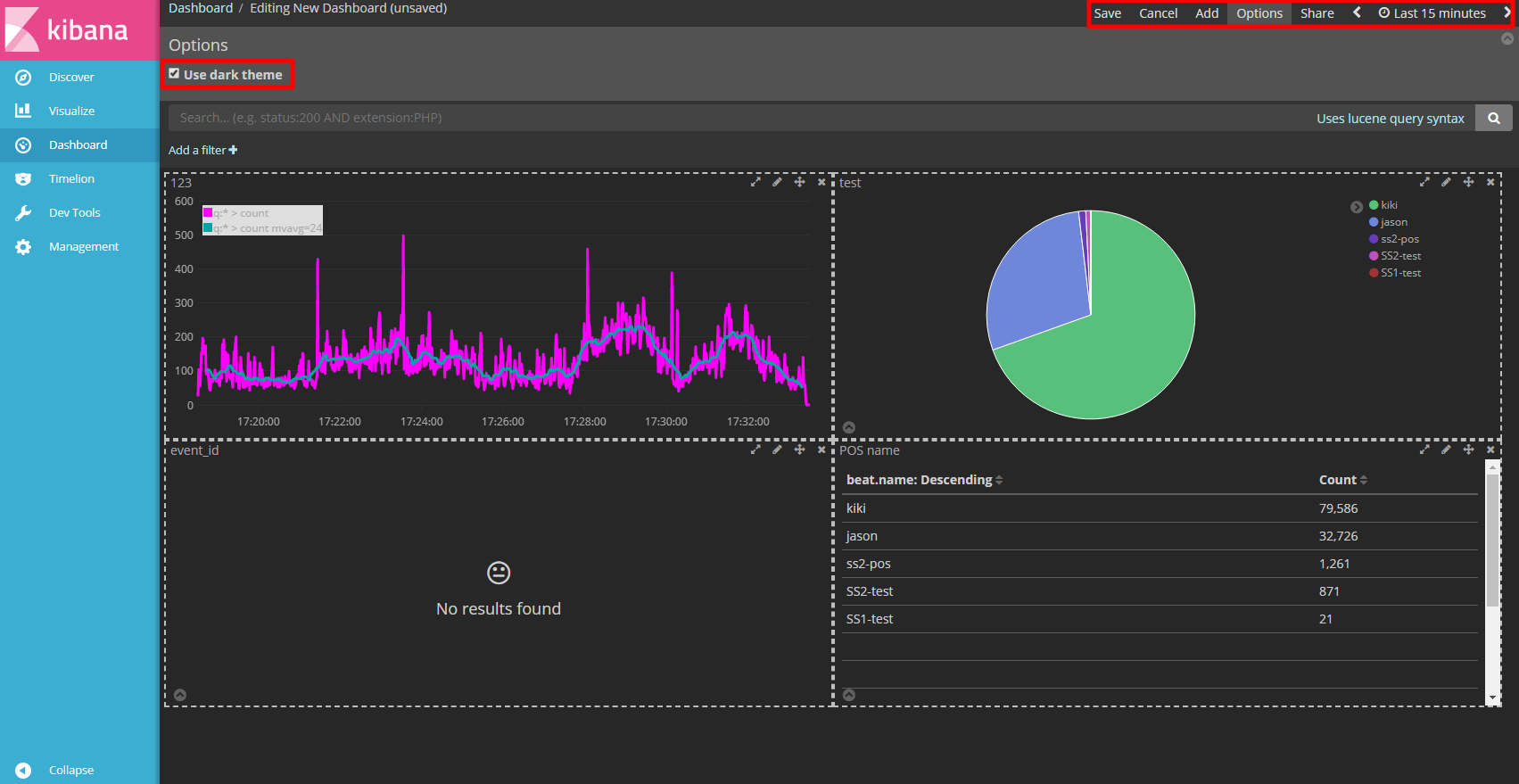
Task: Toggle spy panel on test pie chart
Action: coord(849,427)
